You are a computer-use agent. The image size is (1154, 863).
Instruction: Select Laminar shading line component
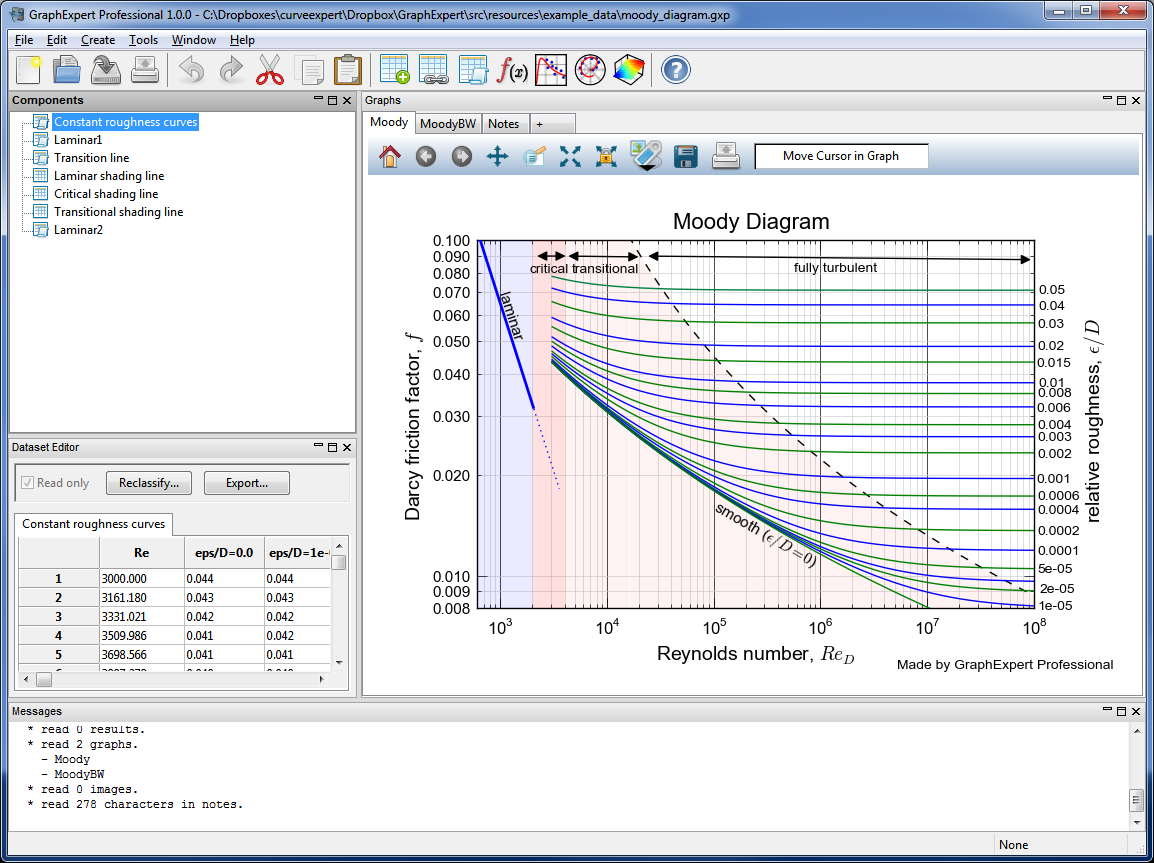(x=108, y=176)
